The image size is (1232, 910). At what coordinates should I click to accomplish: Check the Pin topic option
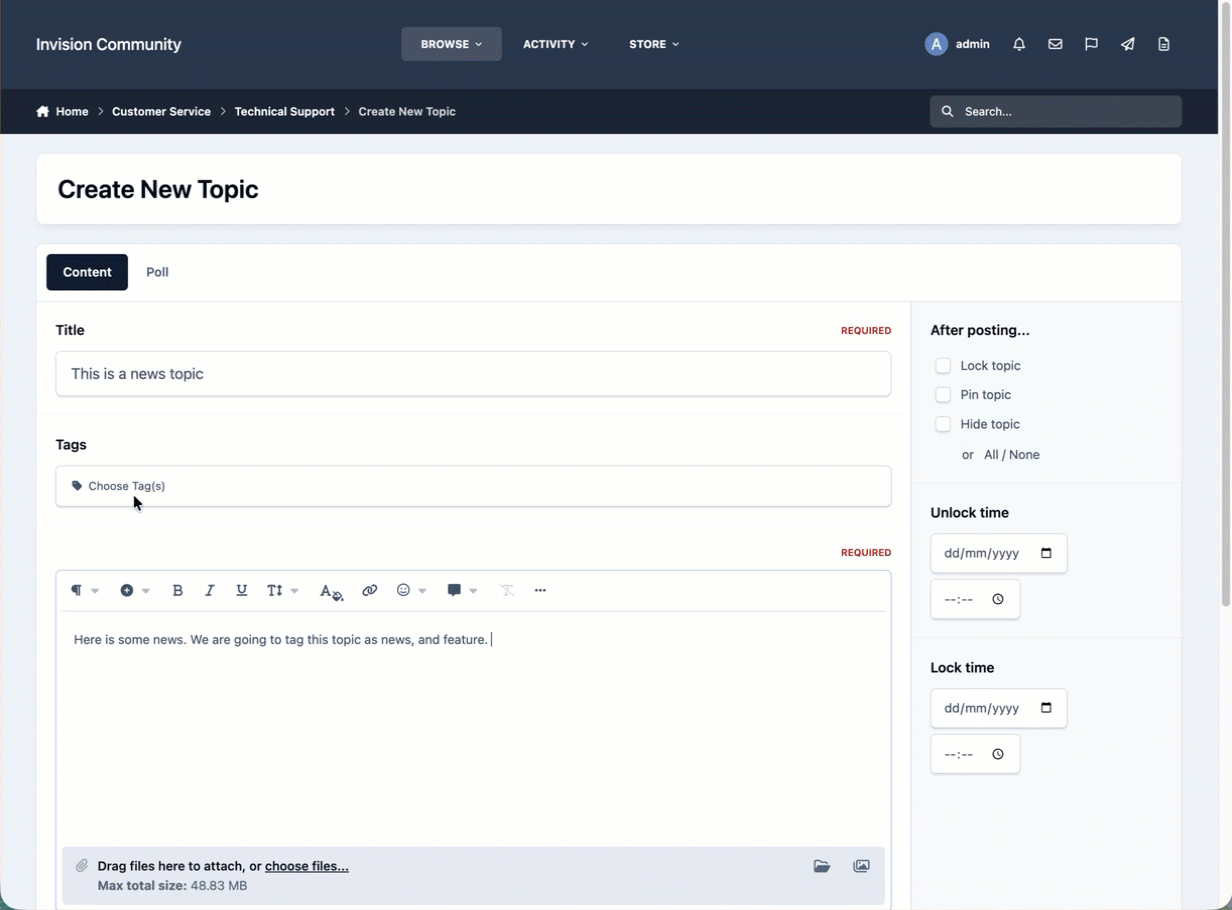point(943,394)
